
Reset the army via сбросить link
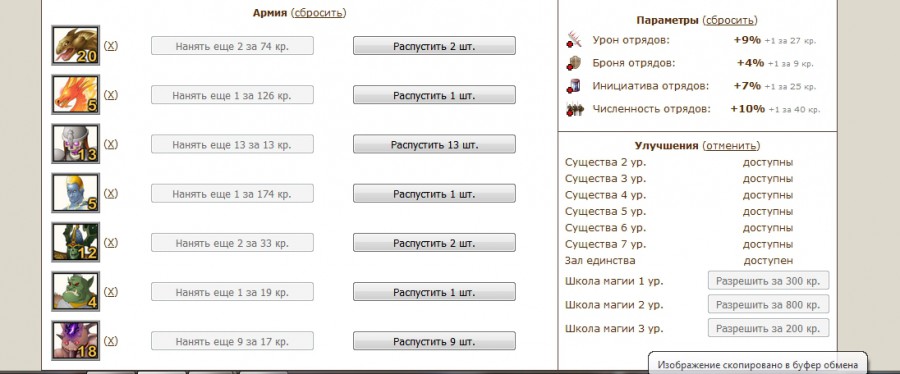click(x=319, y=13)
